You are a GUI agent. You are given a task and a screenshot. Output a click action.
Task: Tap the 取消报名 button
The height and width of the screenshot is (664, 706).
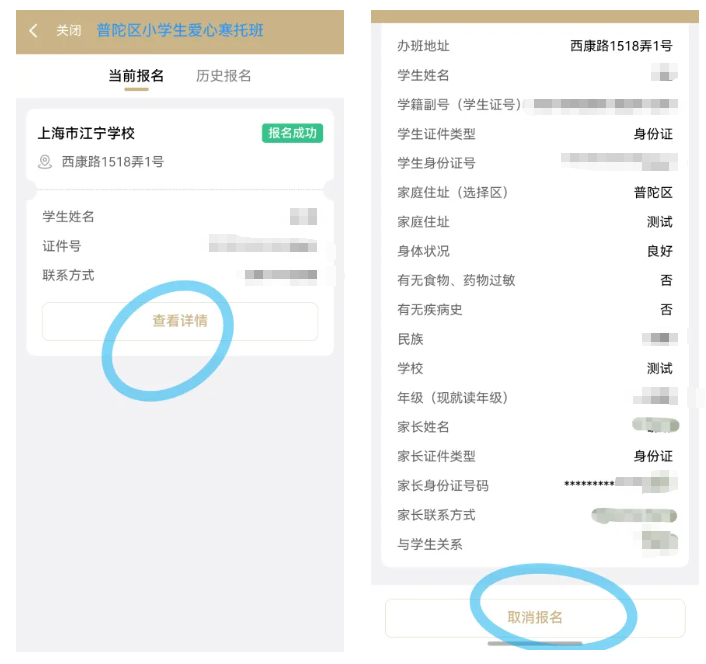pyautogui.click(x=535, y=618)
